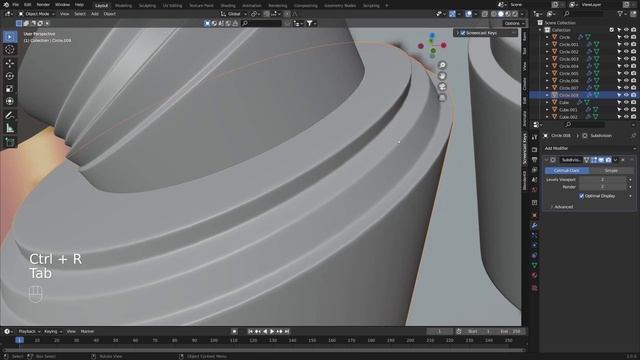Image resolution: width=640 pixels, height=360 pixels.
Task: Switch to the Modeling workspace tab
Action: (123, 6)
